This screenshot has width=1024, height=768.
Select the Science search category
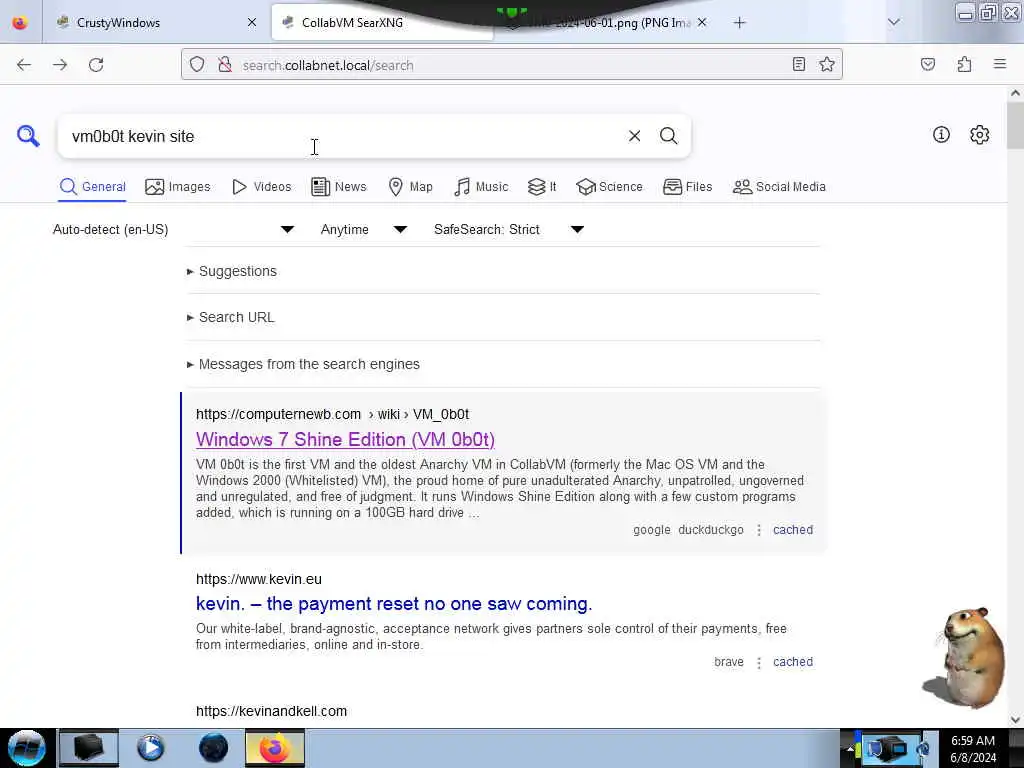[x=609, y=187]
